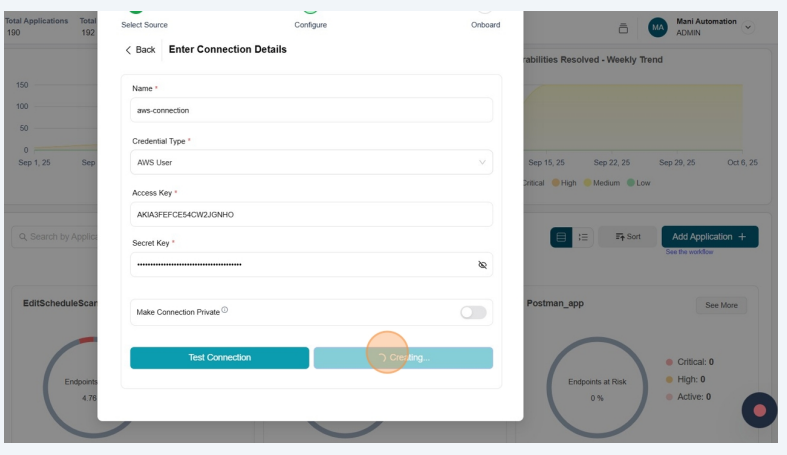787x455 pixels.
Task: Click the Creating... button with spinner
Action: click(x=403, y=358)
